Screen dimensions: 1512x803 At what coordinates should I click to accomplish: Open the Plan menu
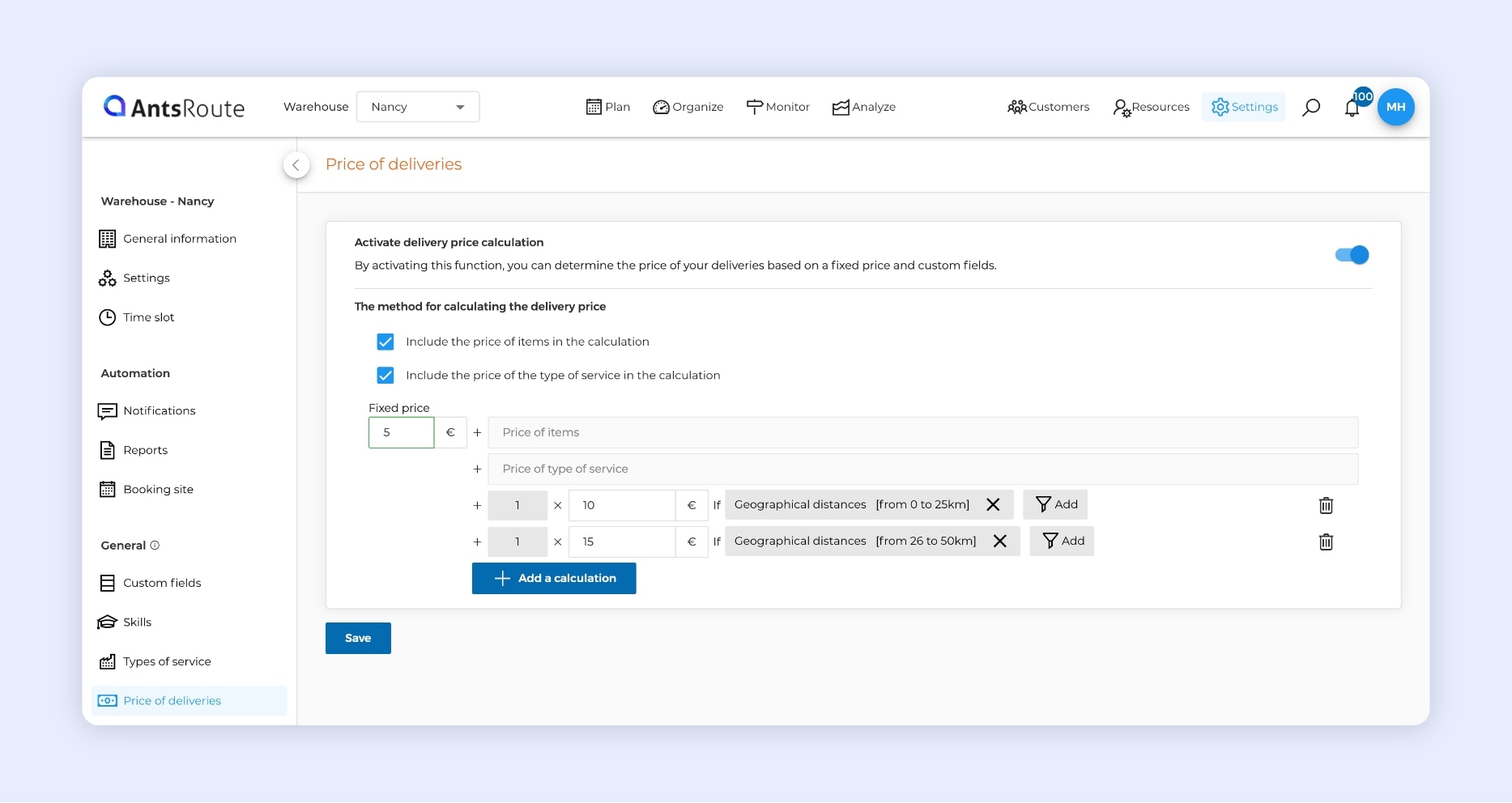point(607,107)
